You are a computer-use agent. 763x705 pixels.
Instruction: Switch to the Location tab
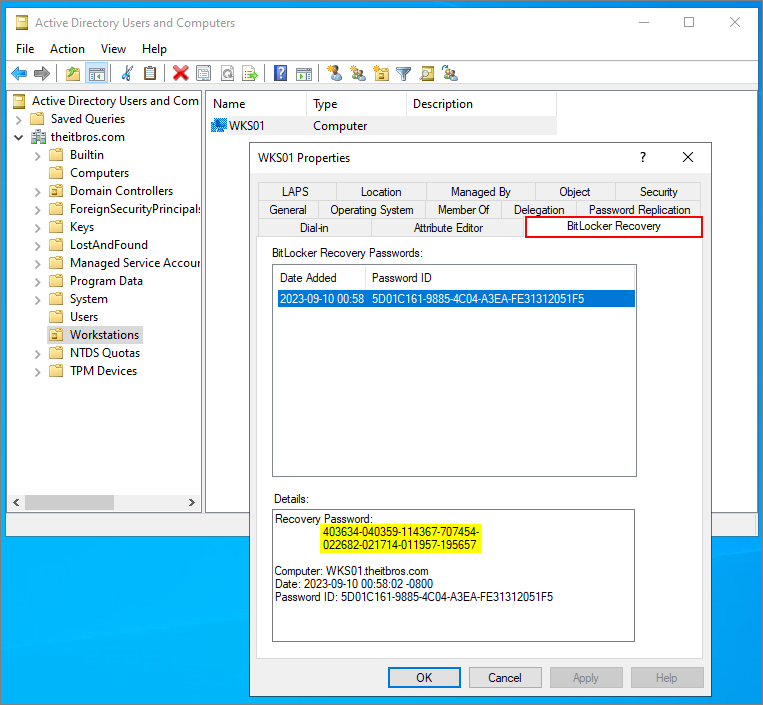pyautogui.click(x=381, y=192)
